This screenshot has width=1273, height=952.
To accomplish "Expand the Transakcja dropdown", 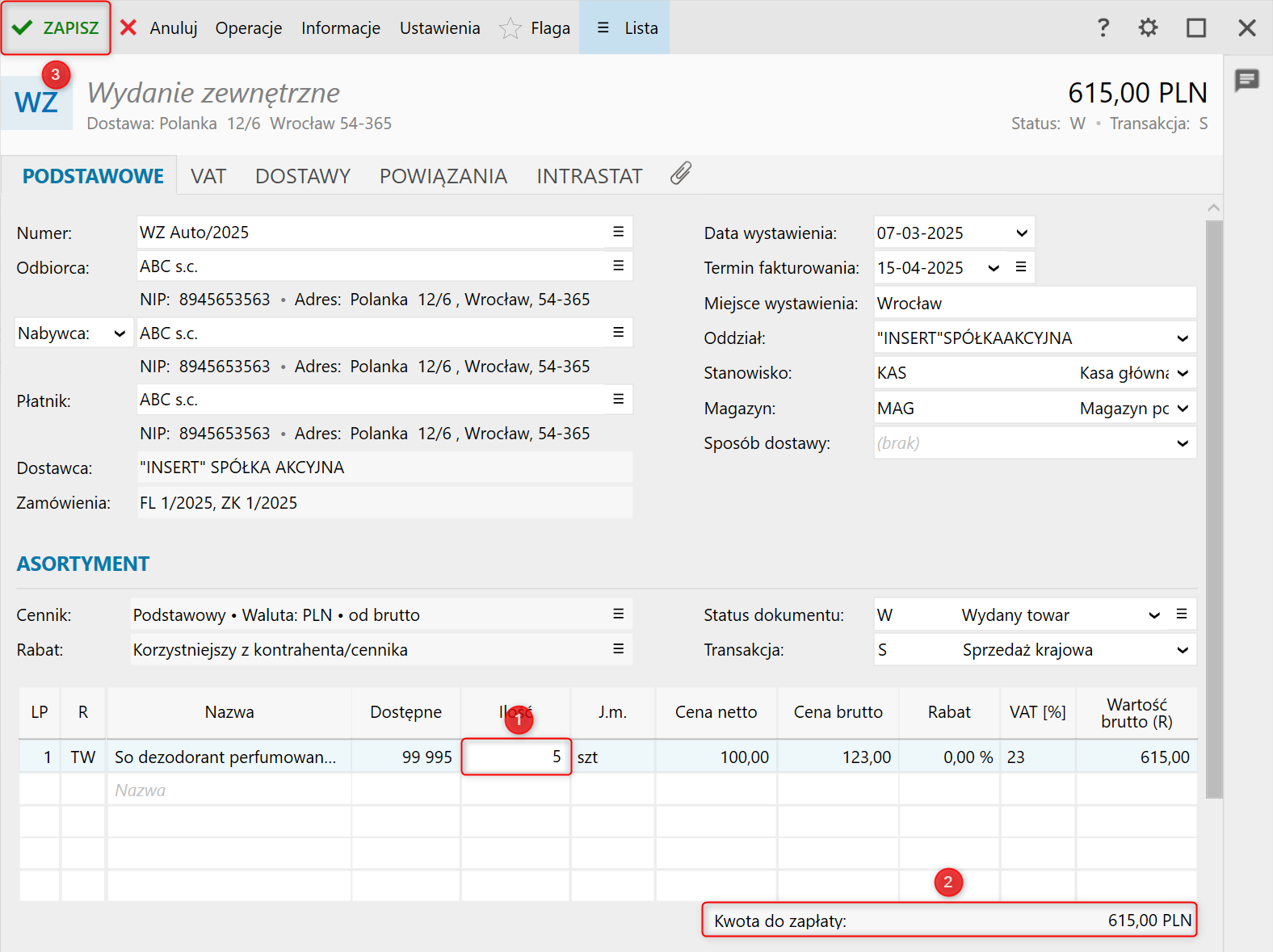I will tap(1182, 650).
